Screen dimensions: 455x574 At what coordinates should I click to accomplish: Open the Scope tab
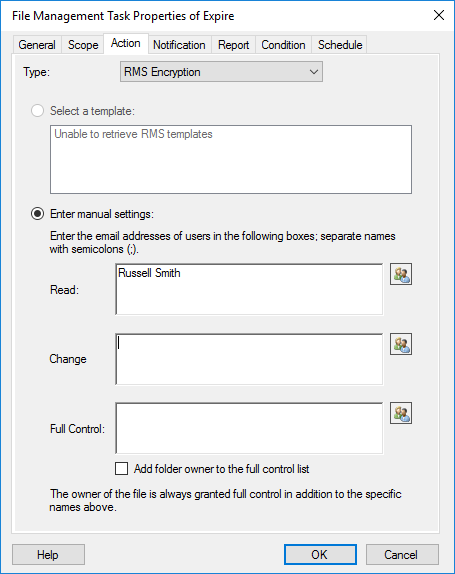83,45
